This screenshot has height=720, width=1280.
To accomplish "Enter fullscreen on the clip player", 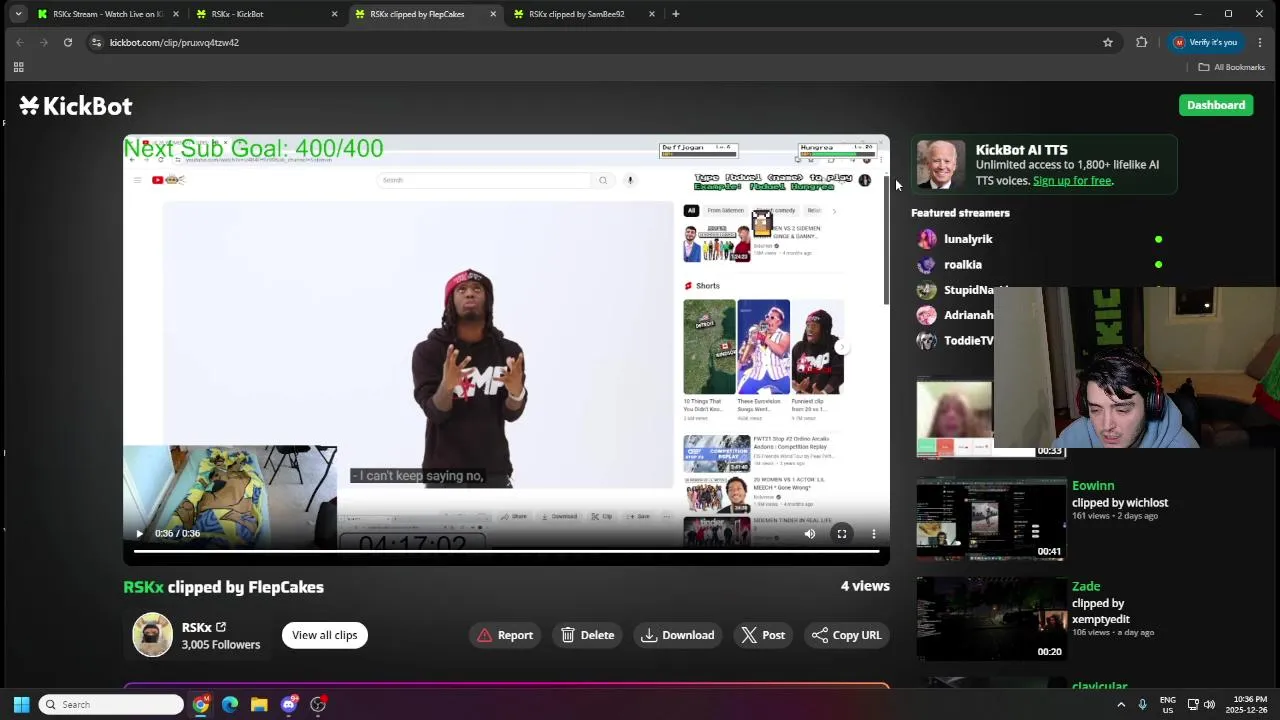I will [x=842, y=534].
